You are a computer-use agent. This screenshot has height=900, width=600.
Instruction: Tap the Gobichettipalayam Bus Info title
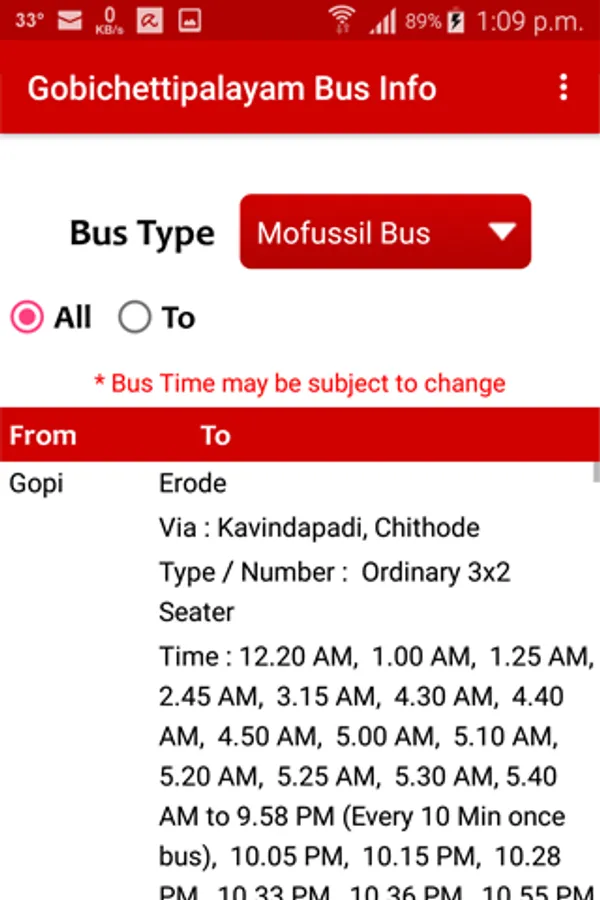[x=232, y=89]
